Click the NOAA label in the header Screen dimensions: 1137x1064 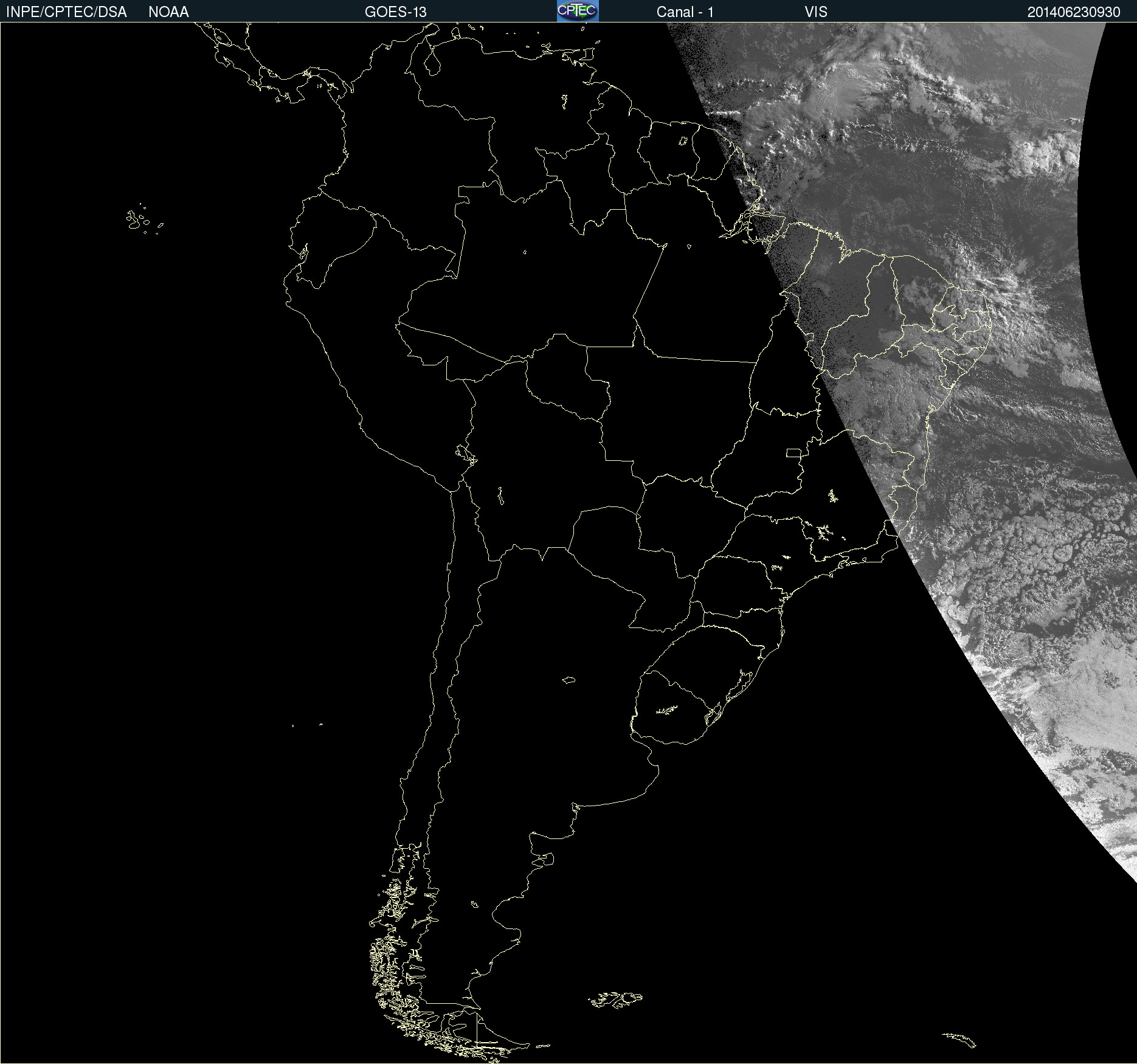pyautogui.click(x=168, y=12)
